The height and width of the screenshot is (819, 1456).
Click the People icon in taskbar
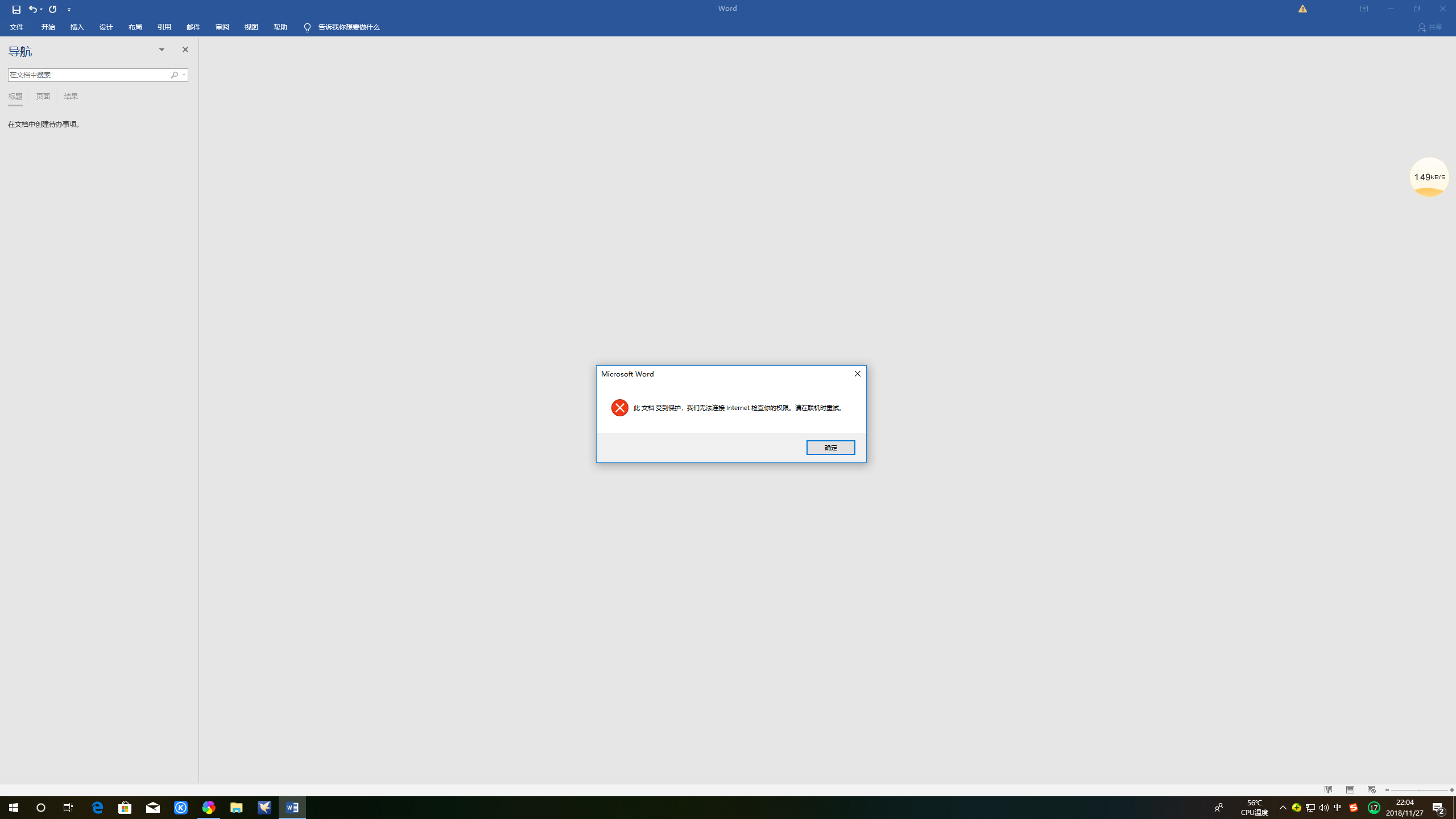point(1219,808)
